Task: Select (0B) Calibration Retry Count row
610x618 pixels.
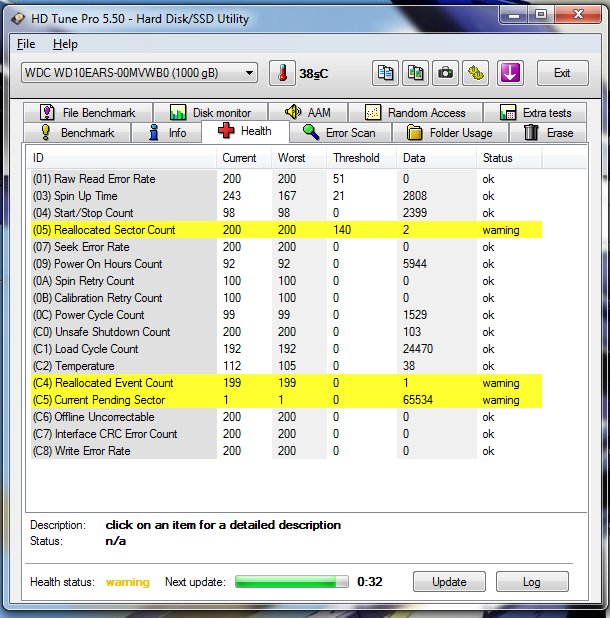Action: click(x=286, y=298)
